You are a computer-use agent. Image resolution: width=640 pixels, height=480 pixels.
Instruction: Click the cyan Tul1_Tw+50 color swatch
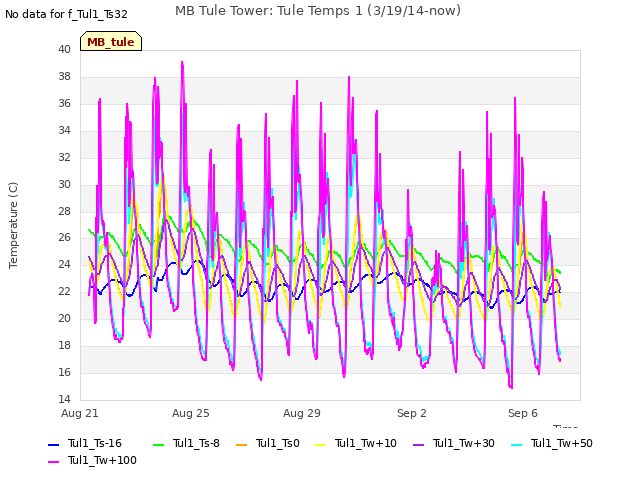517,444
